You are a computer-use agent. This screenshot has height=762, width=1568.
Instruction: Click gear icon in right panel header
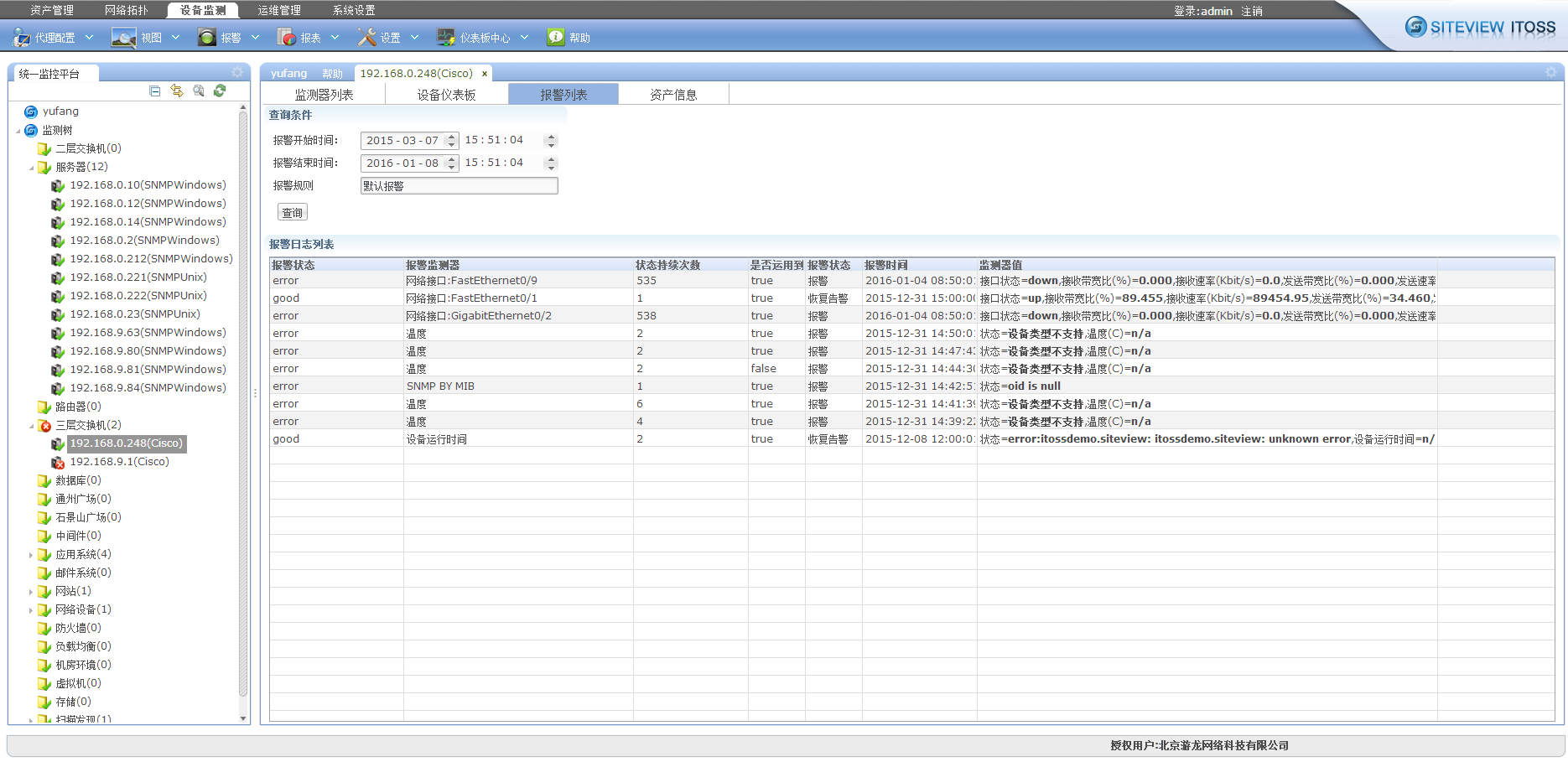click(1550, 73)
